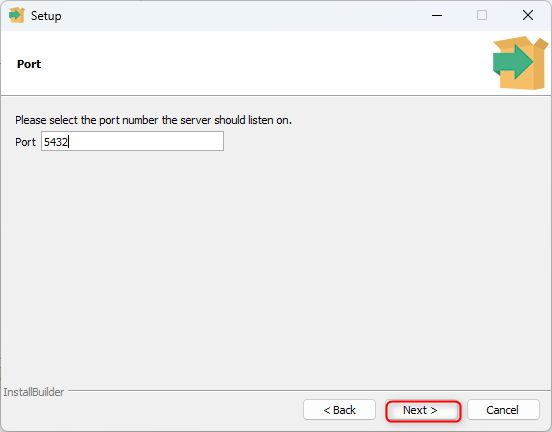The height and width of the screenshot is (432, 552).
Task: Click the InstallBuilder footer label
Action: tap(34, 392)
